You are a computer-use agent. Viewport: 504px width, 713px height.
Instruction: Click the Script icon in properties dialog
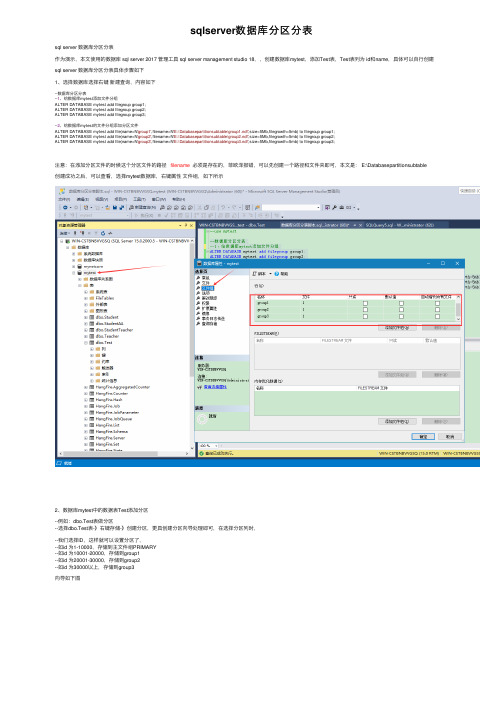pyautogui.click(x=255, y=274)
